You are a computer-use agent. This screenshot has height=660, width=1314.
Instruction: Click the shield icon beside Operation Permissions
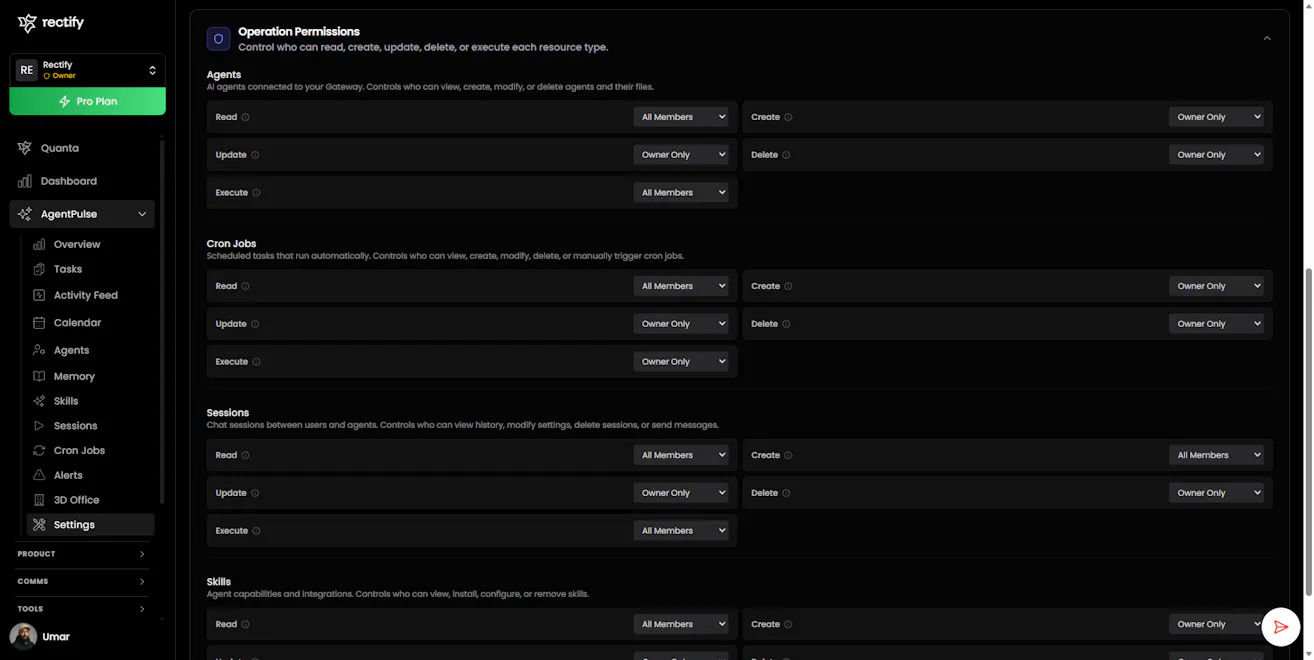tap(218, 39)
